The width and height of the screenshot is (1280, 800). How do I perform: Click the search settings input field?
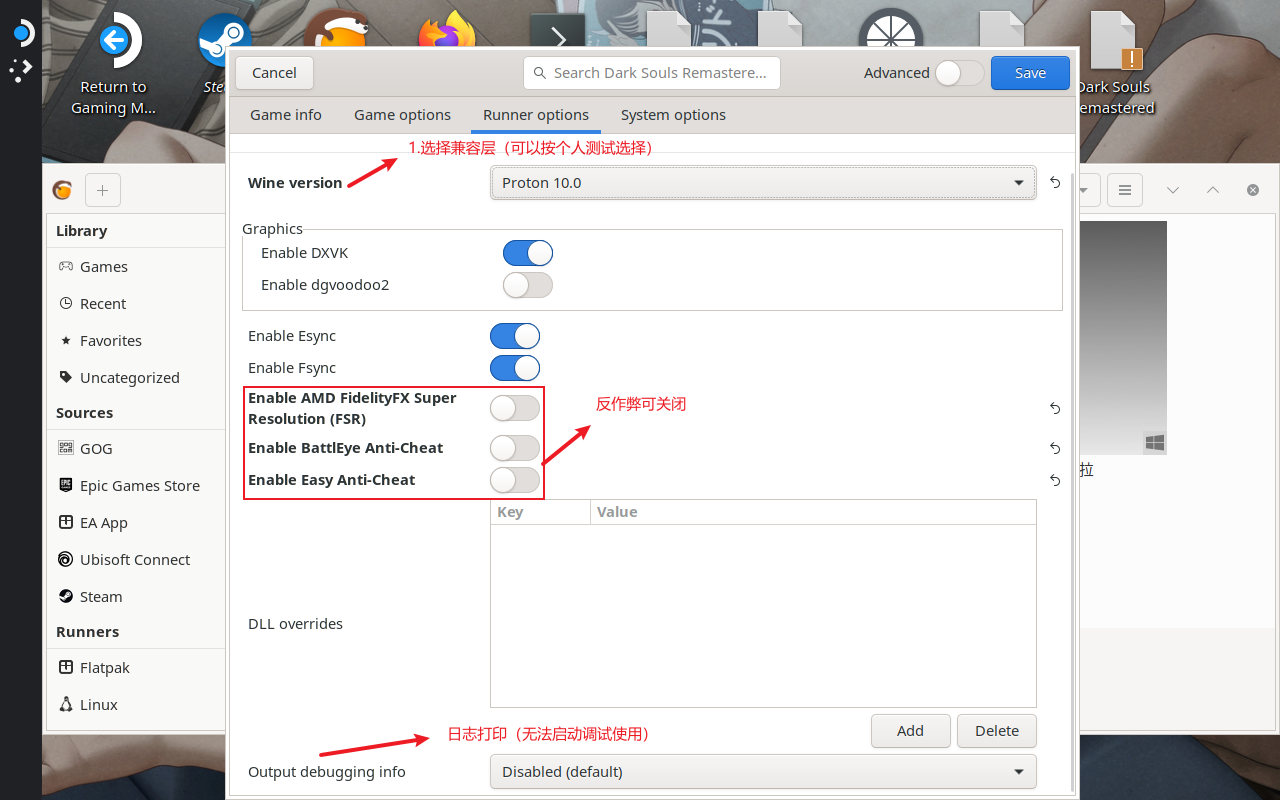pyautogui.click(x=652, y=73)
